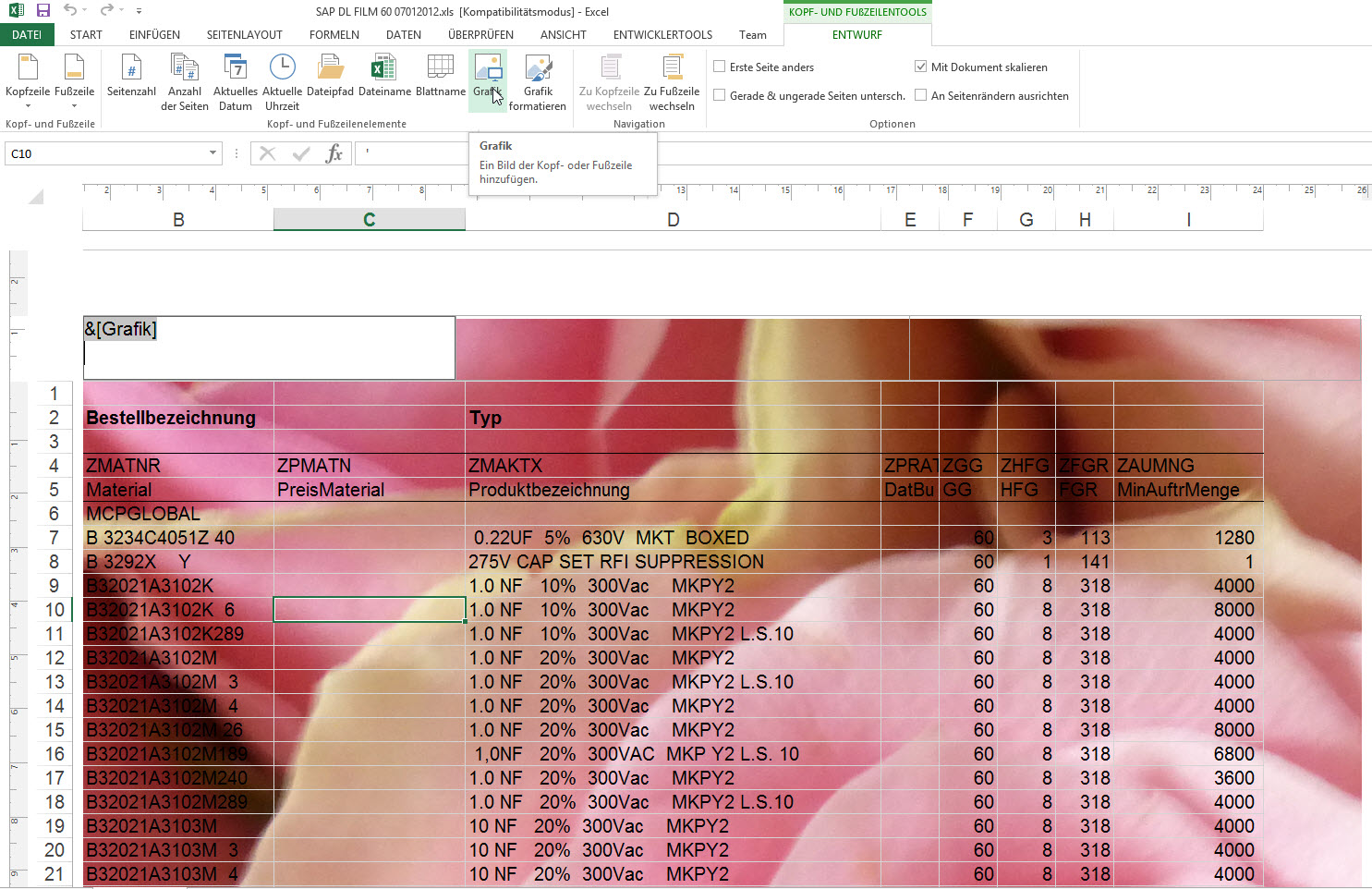The height and width of the screenshot is (889, 1372).
Task: Click row 12 header
Action: tap(55, 658)
